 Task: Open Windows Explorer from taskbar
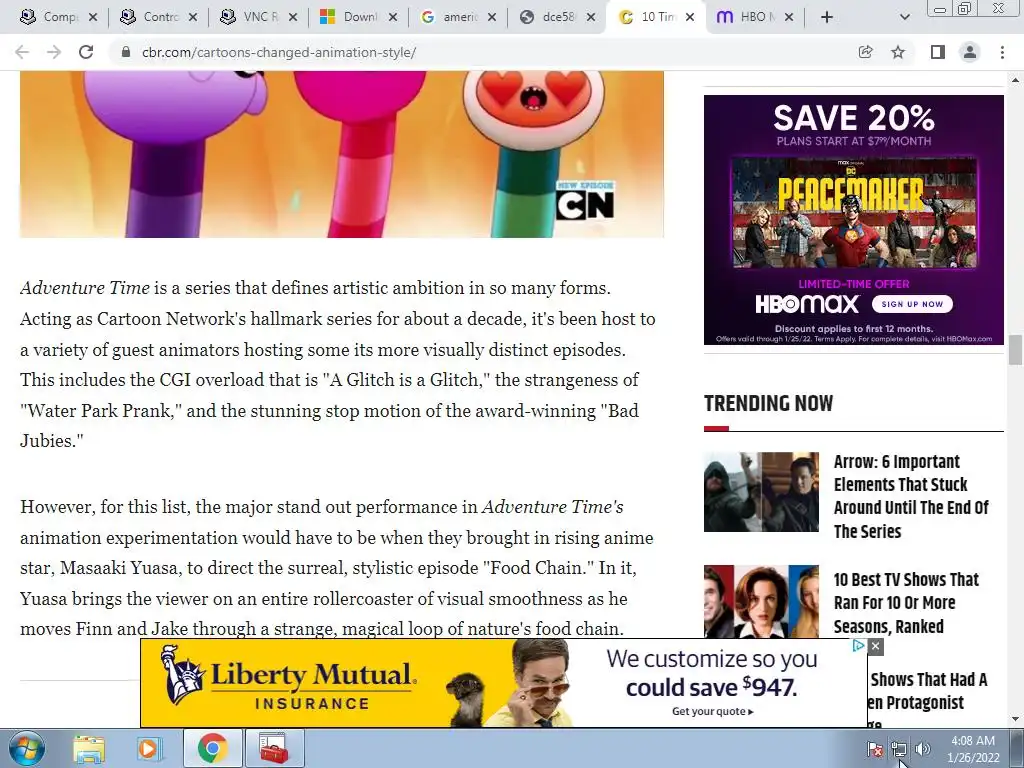pos(89,748)
